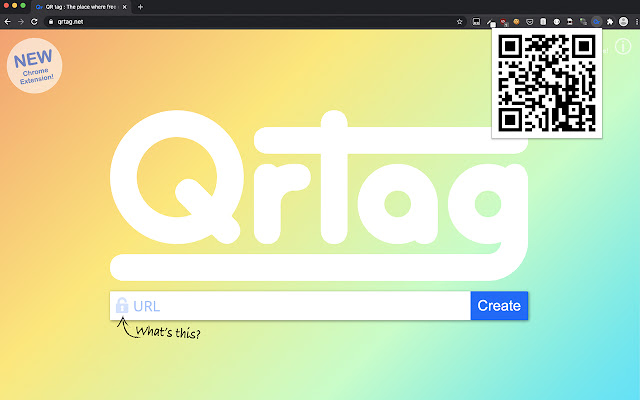Bookmark this page with the star

(x=460, y=22)
